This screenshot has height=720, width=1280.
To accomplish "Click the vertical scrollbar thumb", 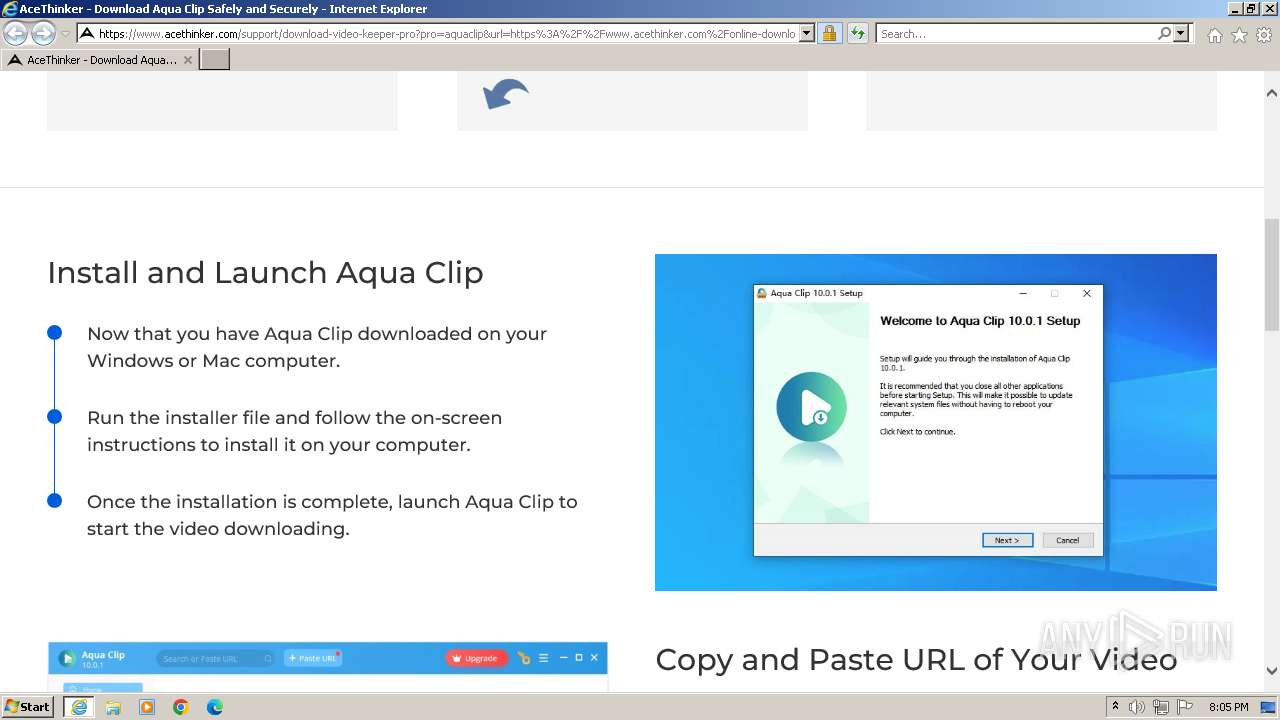I will point(1272,274).
